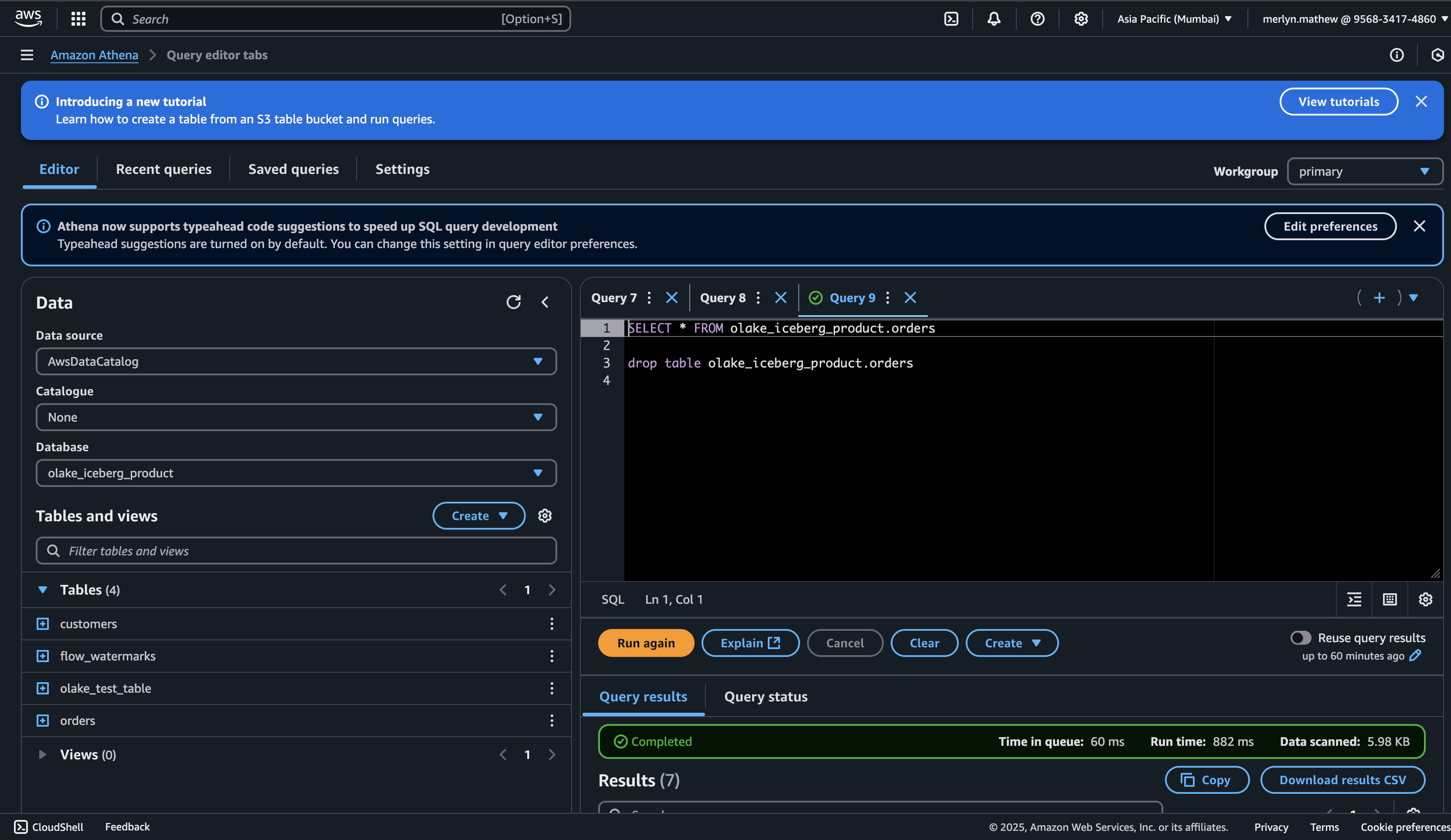1451x840 pixels.
Task: Dismiss the new tutorial banner
Action: [x=1421, y=101]
